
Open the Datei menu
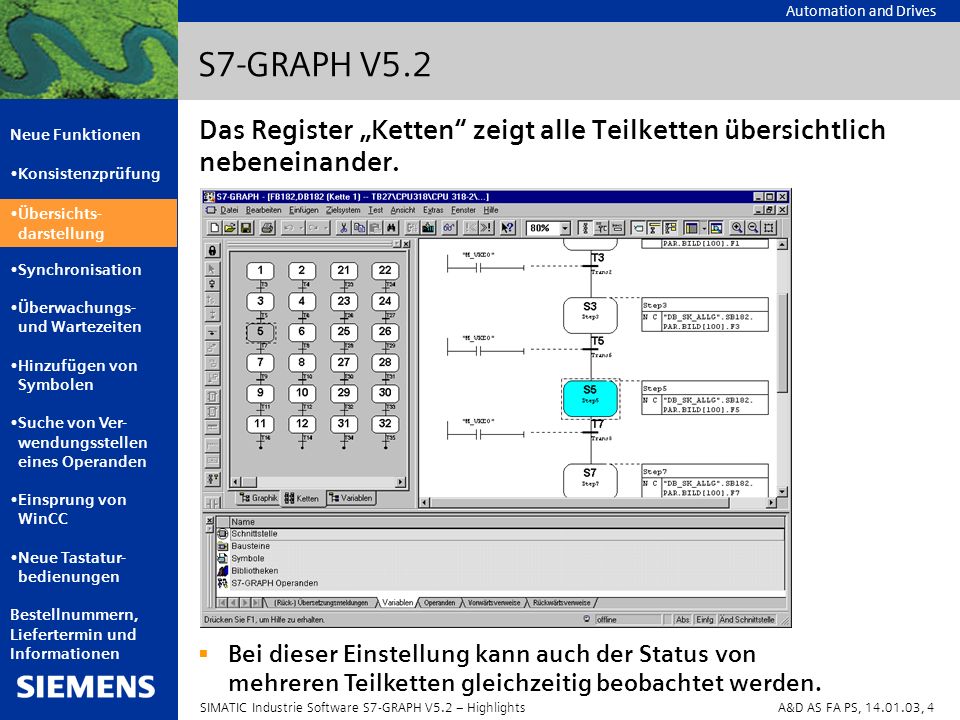(229, 210)
